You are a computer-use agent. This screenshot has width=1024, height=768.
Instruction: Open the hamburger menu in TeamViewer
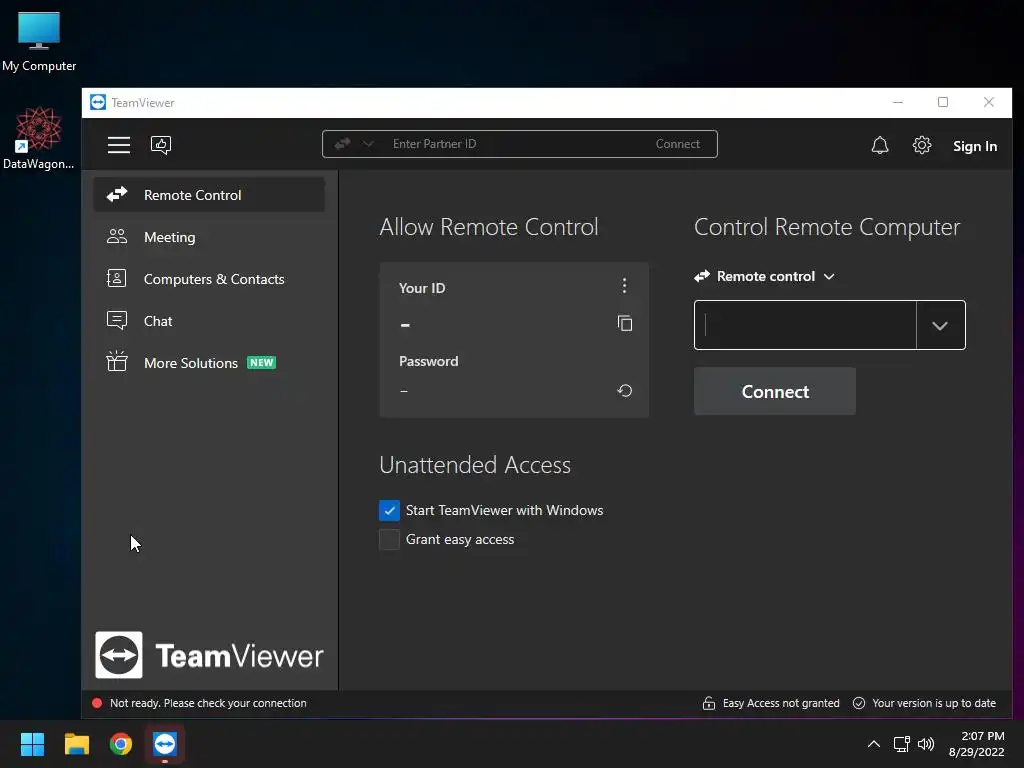pos(119,145)
